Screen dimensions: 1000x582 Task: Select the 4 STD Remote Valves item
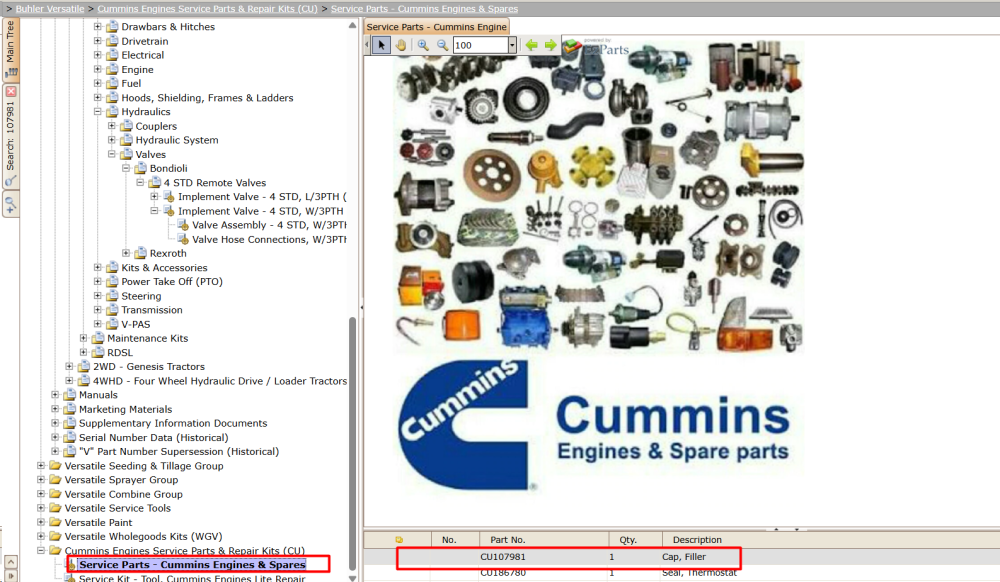click(x=214, y=182)
